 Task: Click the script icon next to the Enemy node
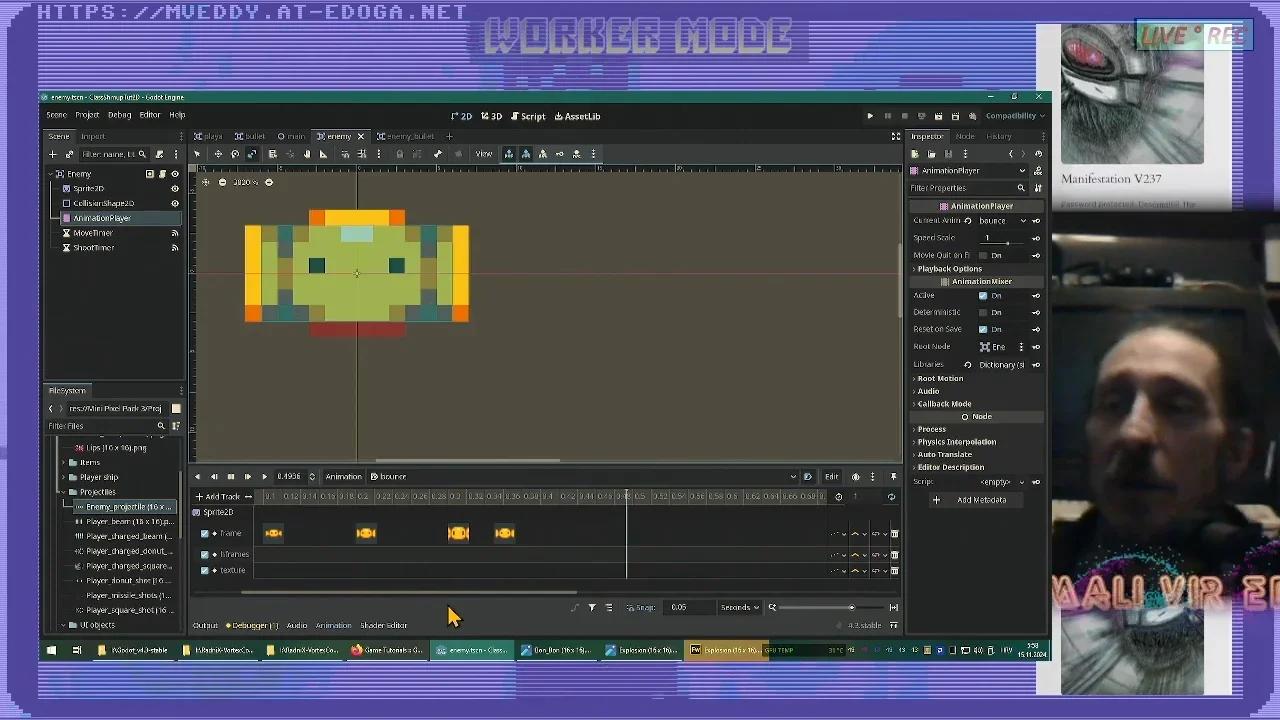coord(162,174)
